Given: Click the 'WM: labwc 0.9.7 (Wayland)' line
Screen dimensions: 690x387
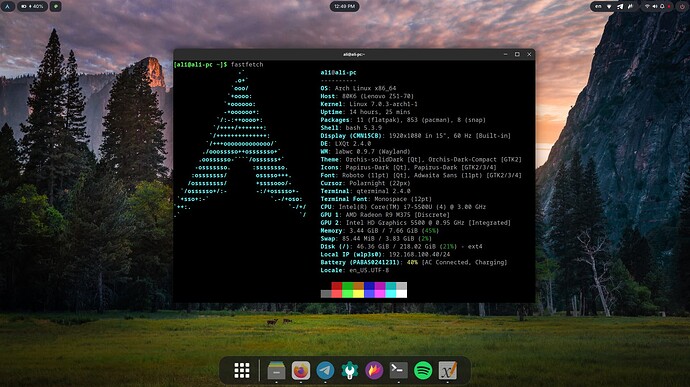Looking at the screenshot, I should pyautogui.click(x=365, y=151).
